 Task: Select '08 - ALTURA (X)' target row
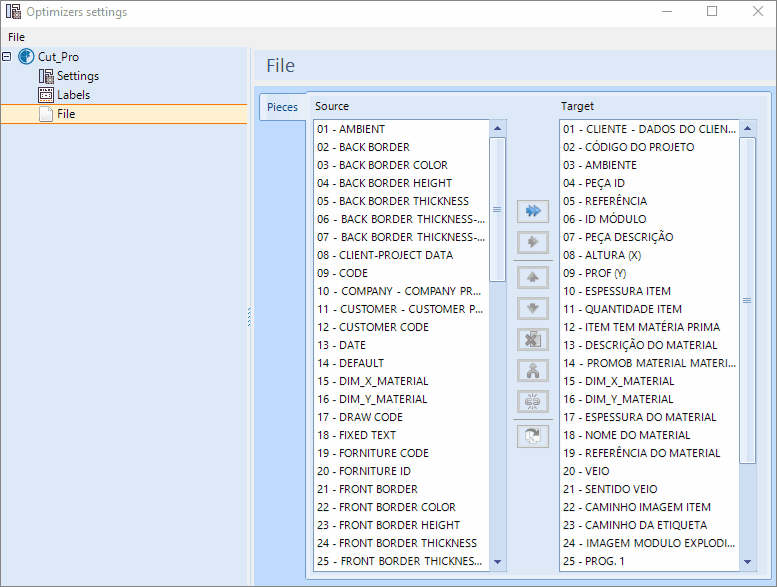650,255
